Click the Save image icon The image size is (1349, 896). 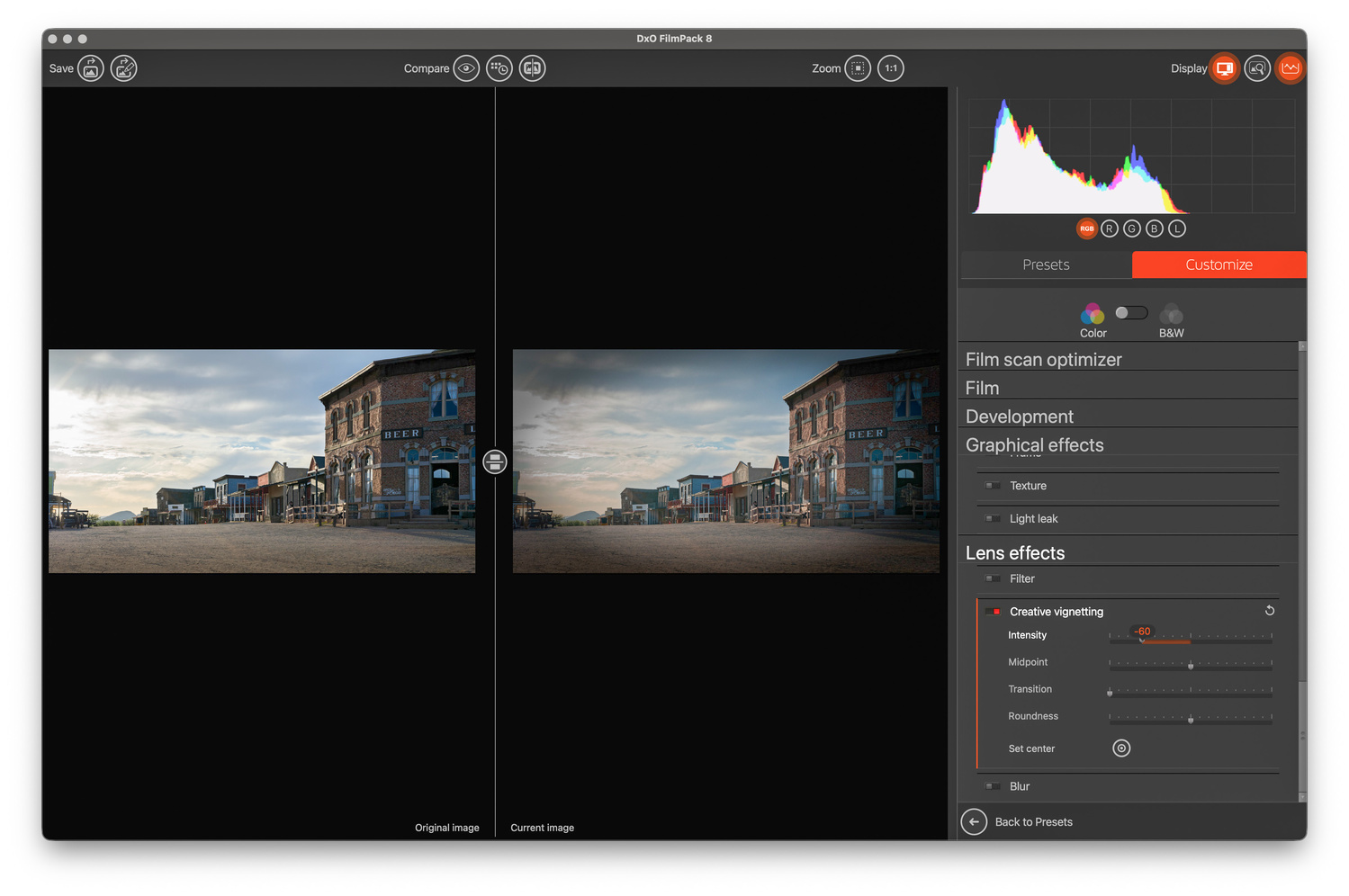[91, 68]
